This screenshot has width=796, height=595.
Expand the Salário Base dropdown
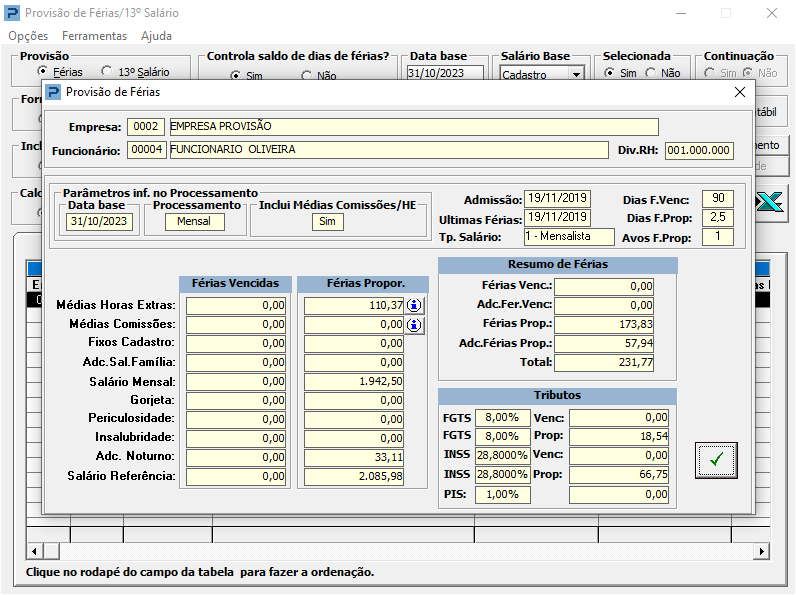point(575,74)
